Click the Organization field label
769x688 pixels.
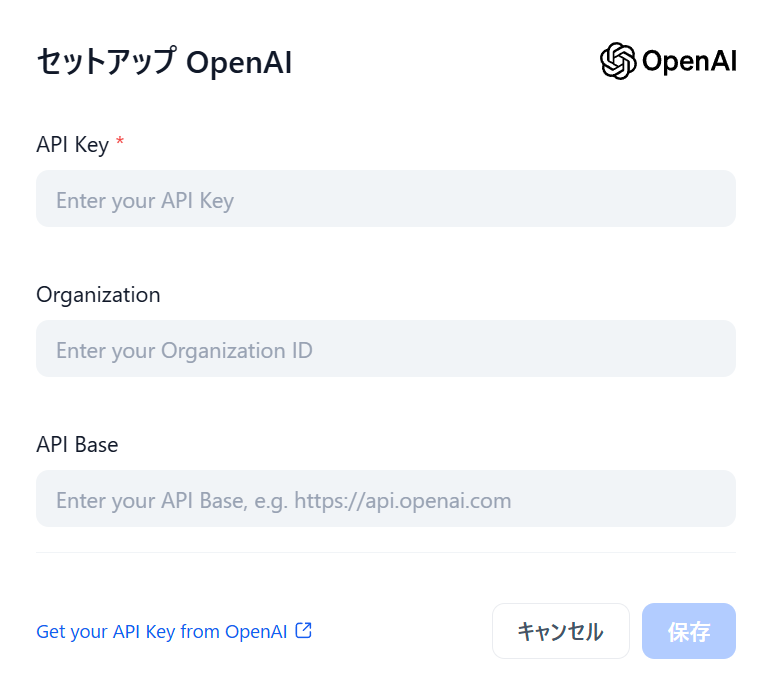[x=98, y=295]
